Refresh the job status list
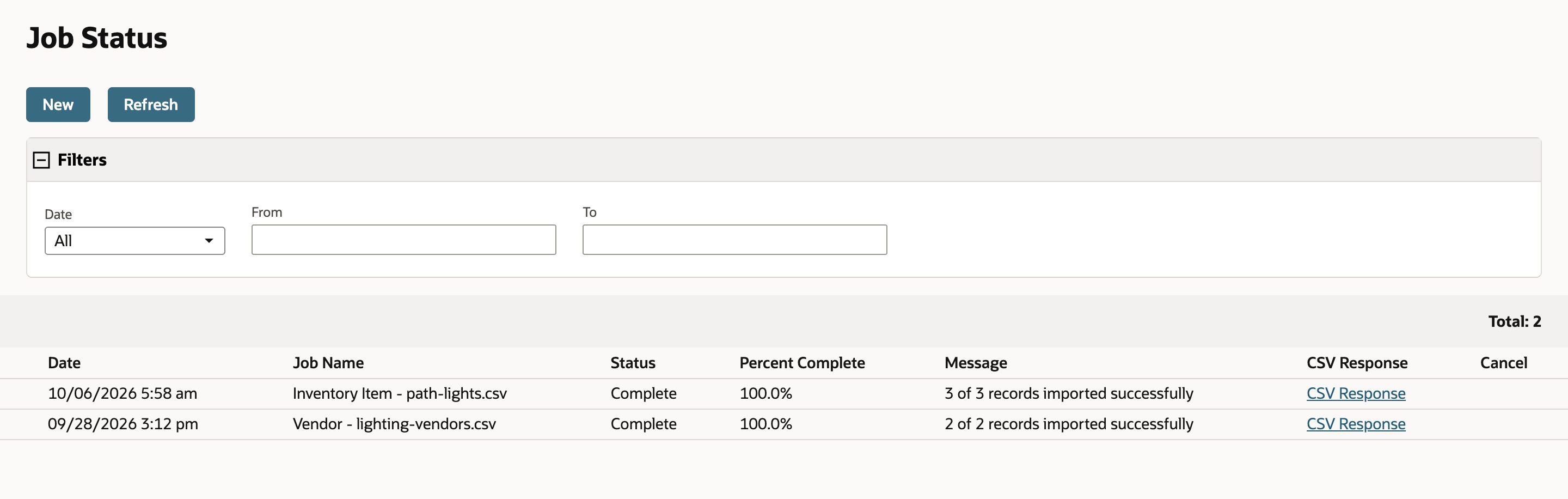The width and height of the screenshot is (1568, 499). (151, 104)
